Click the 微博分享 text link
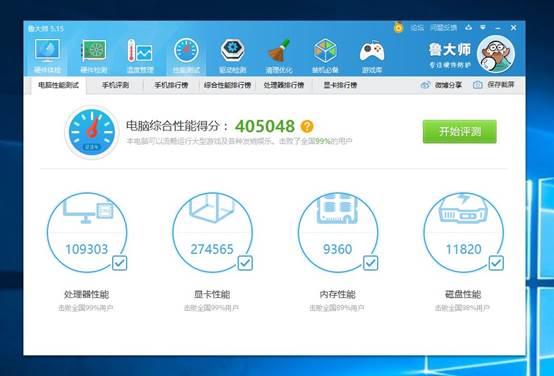Screen dimensions: 554x376 (x=448, y=85)
